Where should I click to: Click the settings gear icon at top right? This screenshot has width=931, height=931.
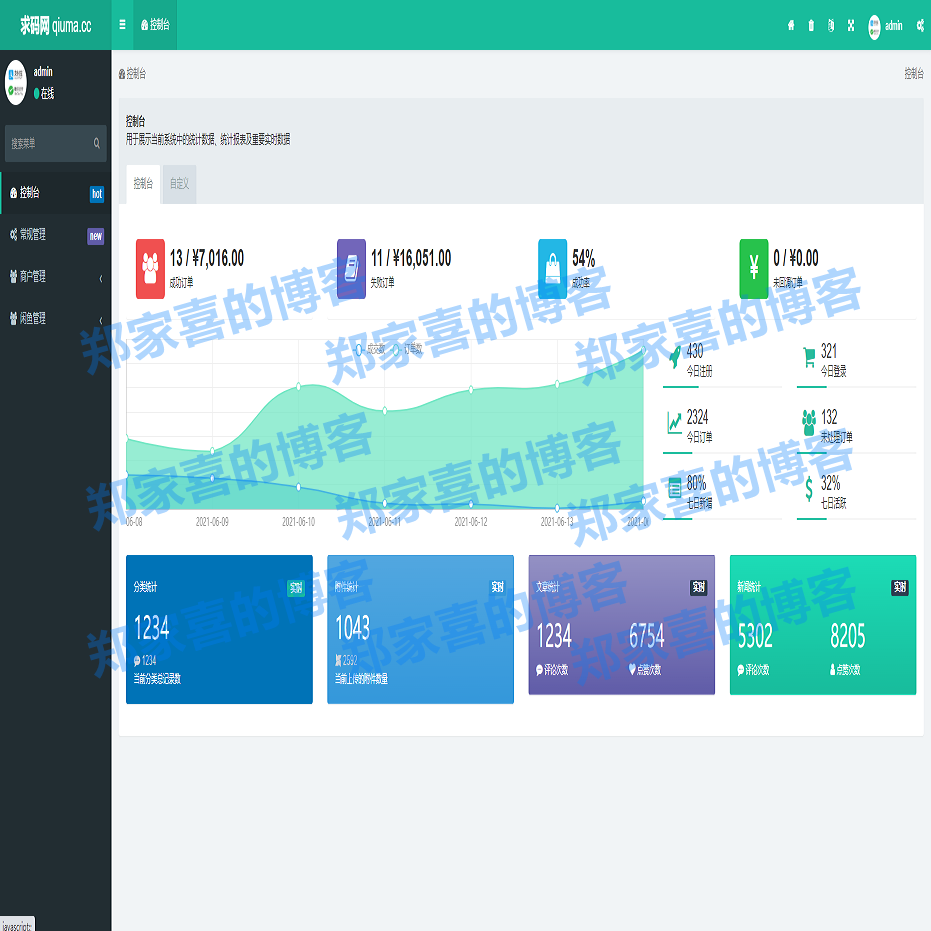pos(920,26)
